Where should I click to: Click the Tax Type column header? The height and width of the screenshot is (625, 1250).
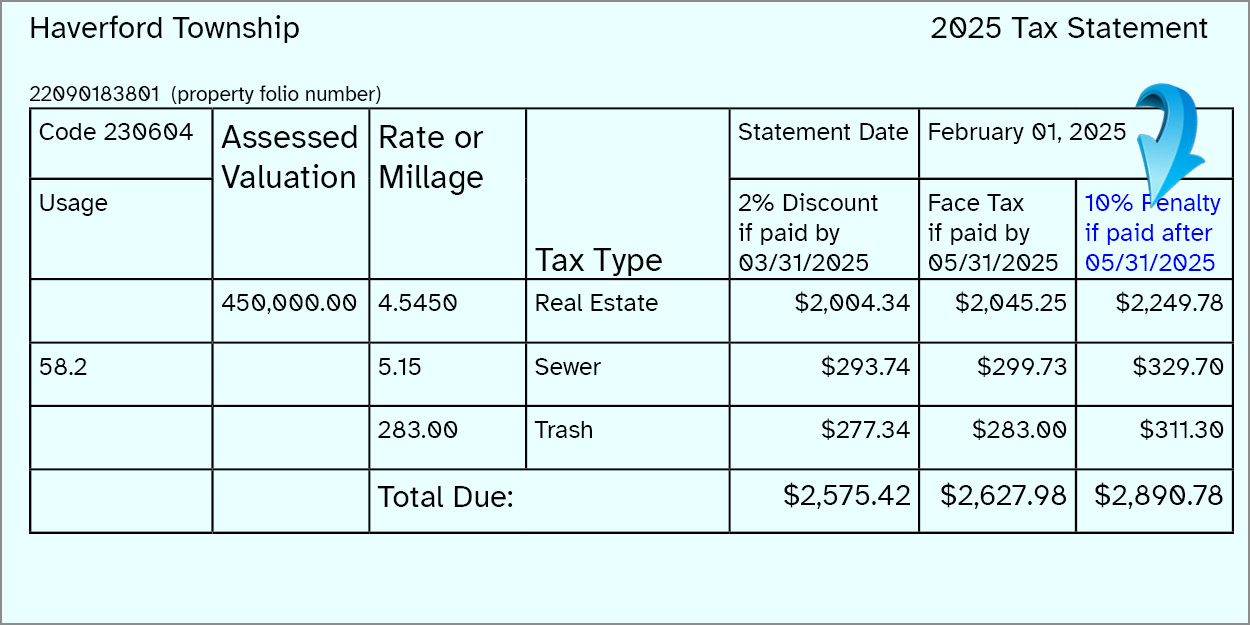[x=598, y=260]
